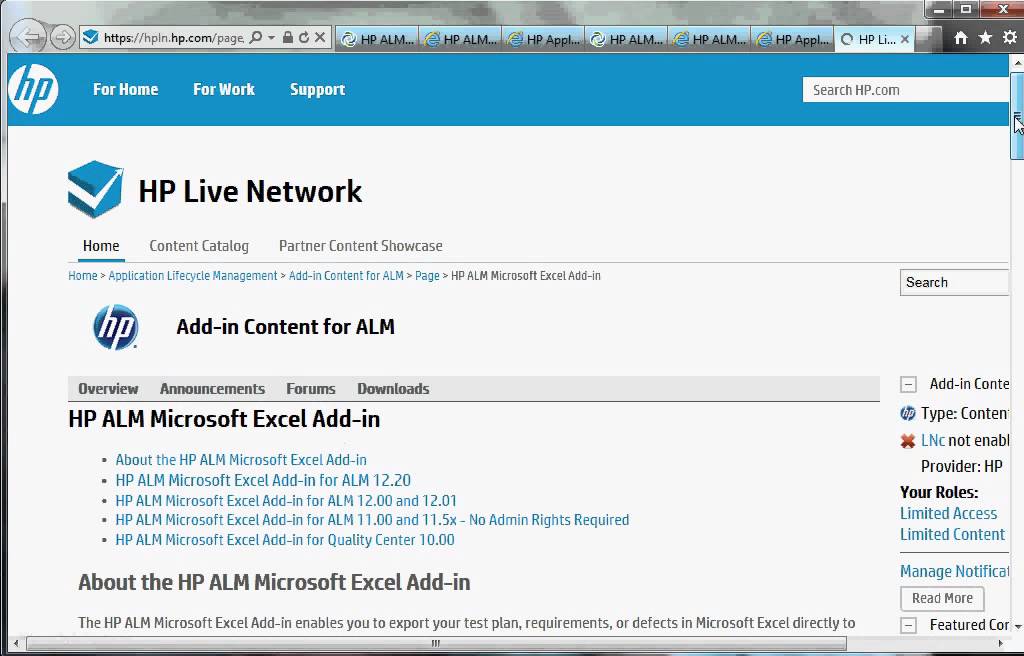Switch to the first HP Appl... tab
Screen dimensions: 1024x656
pos(543,39)
